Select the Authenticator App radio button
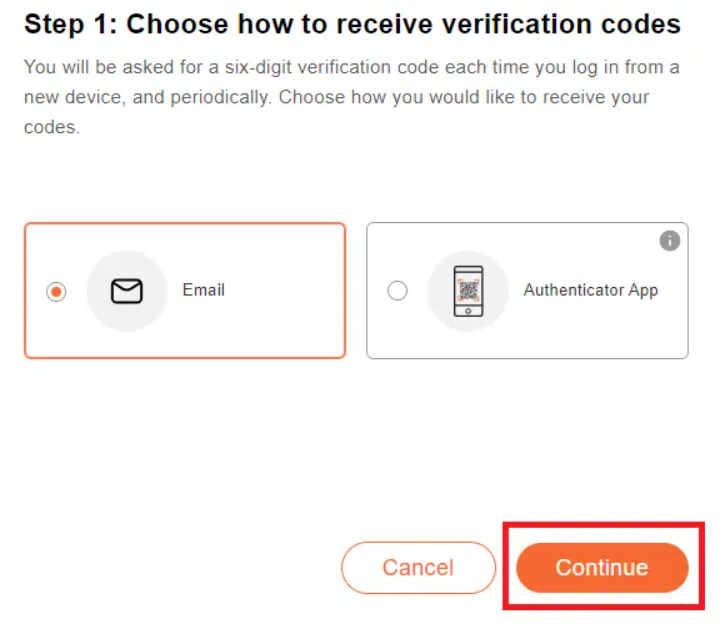This screenshot has width=720, height=625. (x=397, y=291)
